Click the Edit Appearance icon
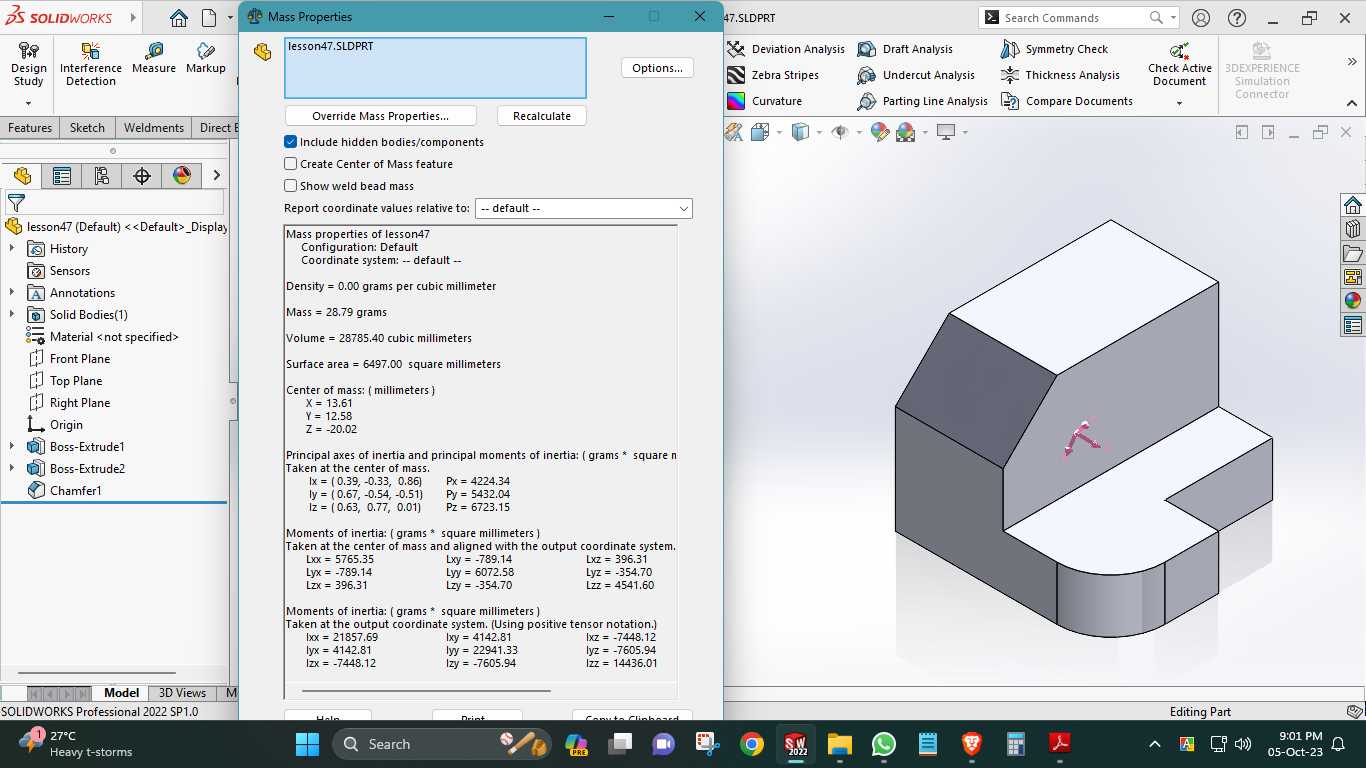Image resolution: width=1366 pixels, height=768 pixels. click(x=880, y=132)
